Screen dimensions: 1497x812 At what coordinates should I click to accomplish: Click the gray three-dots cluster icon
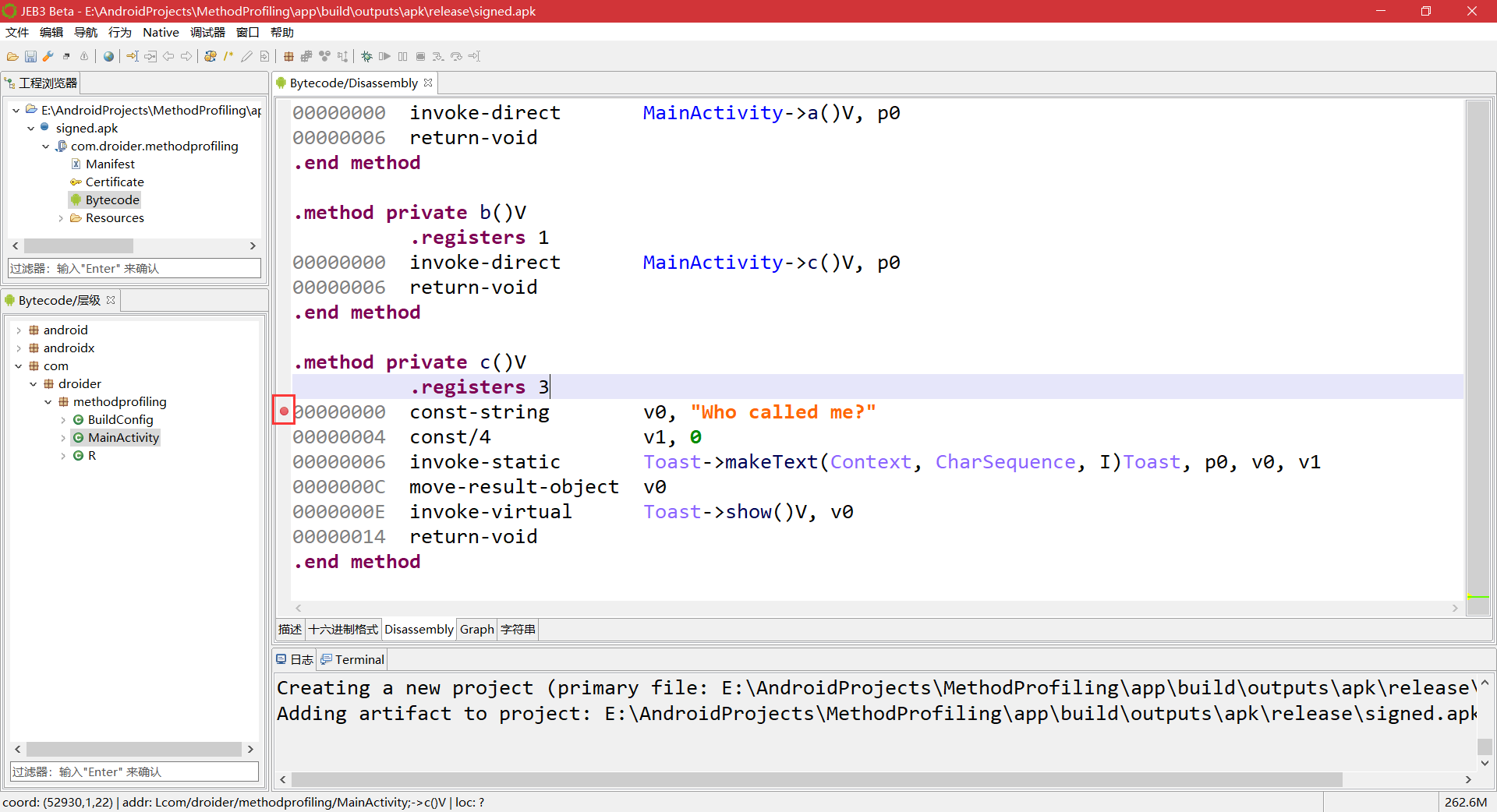pos(324,56)
